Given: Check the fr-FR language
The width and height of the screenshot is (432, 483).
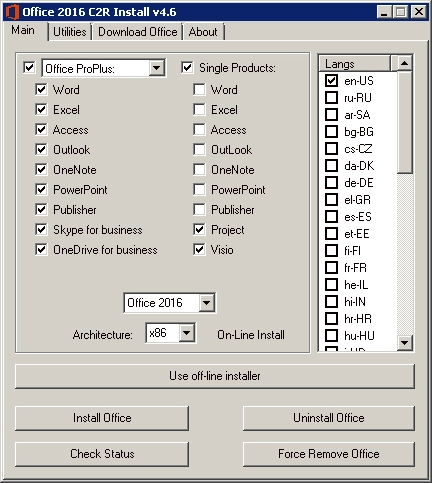Looking at the screenshot, I should (331, 268).
